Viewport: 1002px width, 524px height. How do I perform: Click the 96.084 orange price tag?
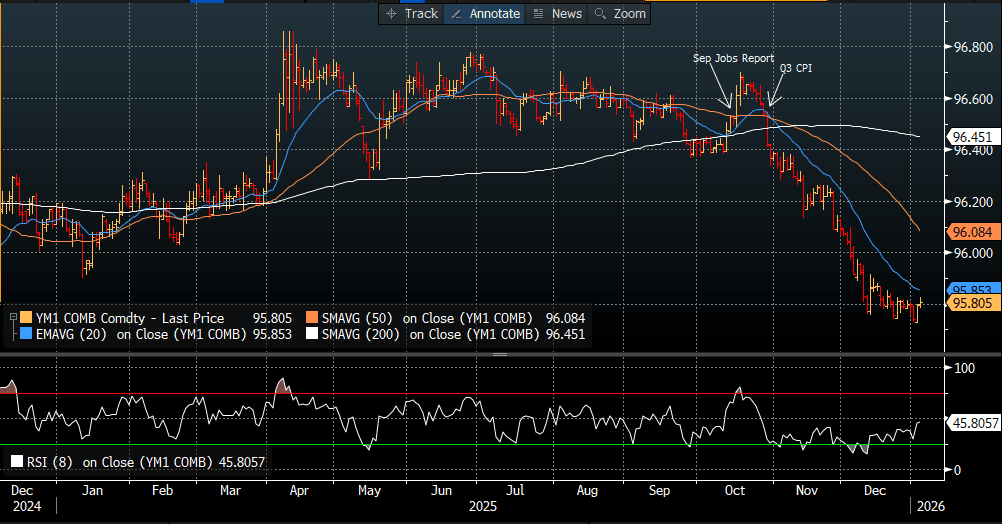(x=973, y=232)
